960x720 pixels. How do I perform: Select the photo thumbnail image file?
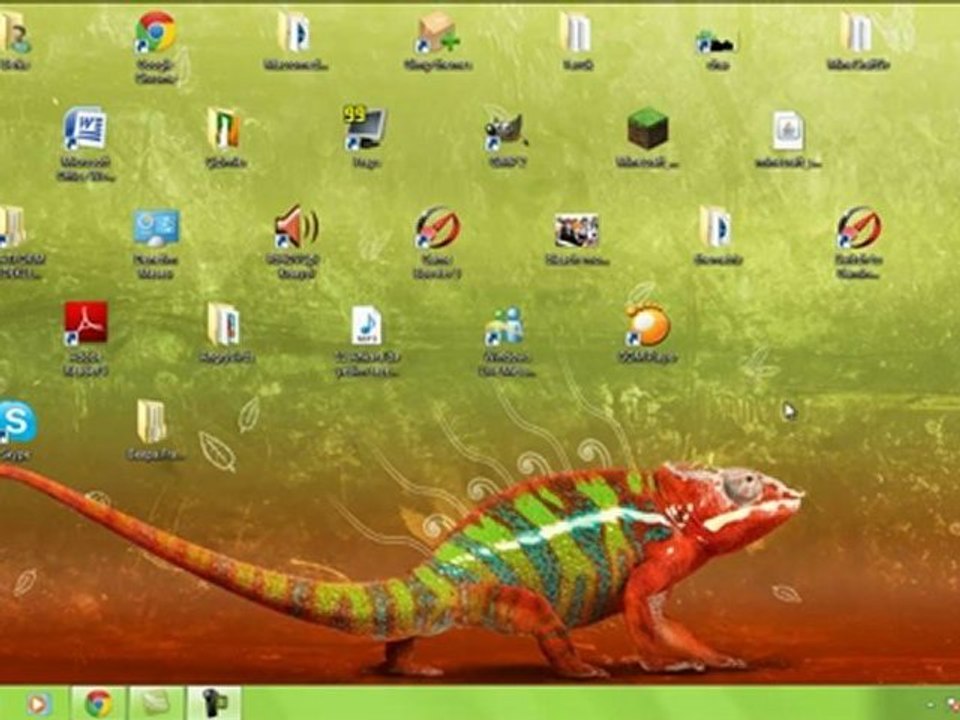pyautogui.click(x=576, y=230)
